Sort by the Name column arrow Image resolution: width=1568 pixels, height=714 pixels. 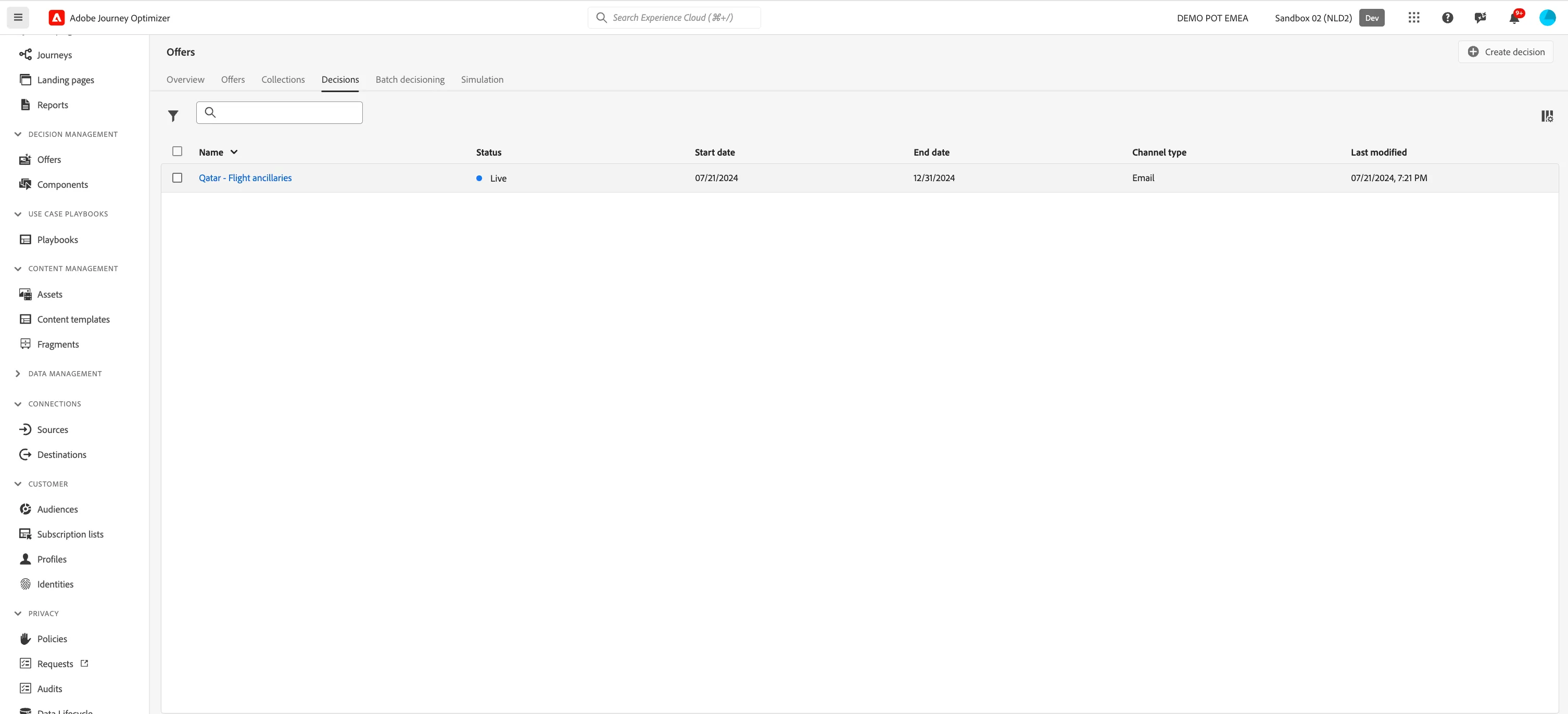(x=234, y=152)
